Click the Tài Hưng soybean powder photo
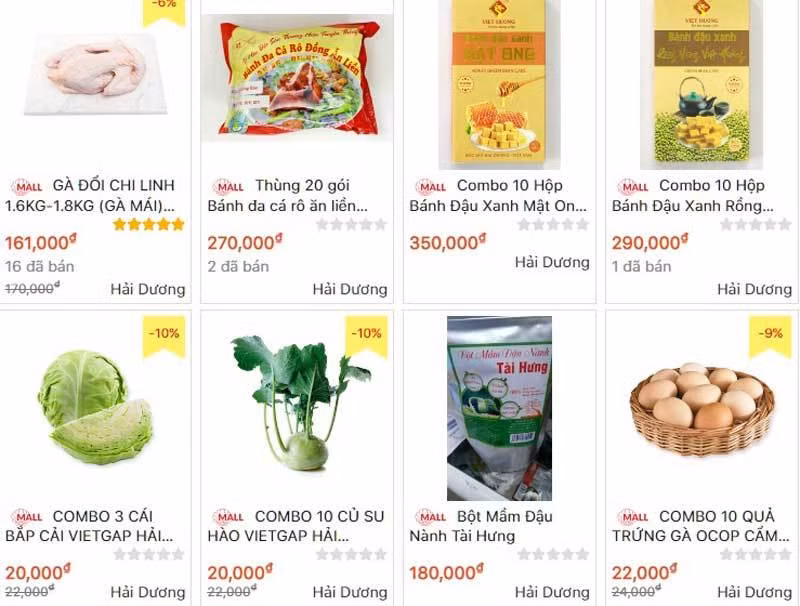 click(x=499, y=408)
